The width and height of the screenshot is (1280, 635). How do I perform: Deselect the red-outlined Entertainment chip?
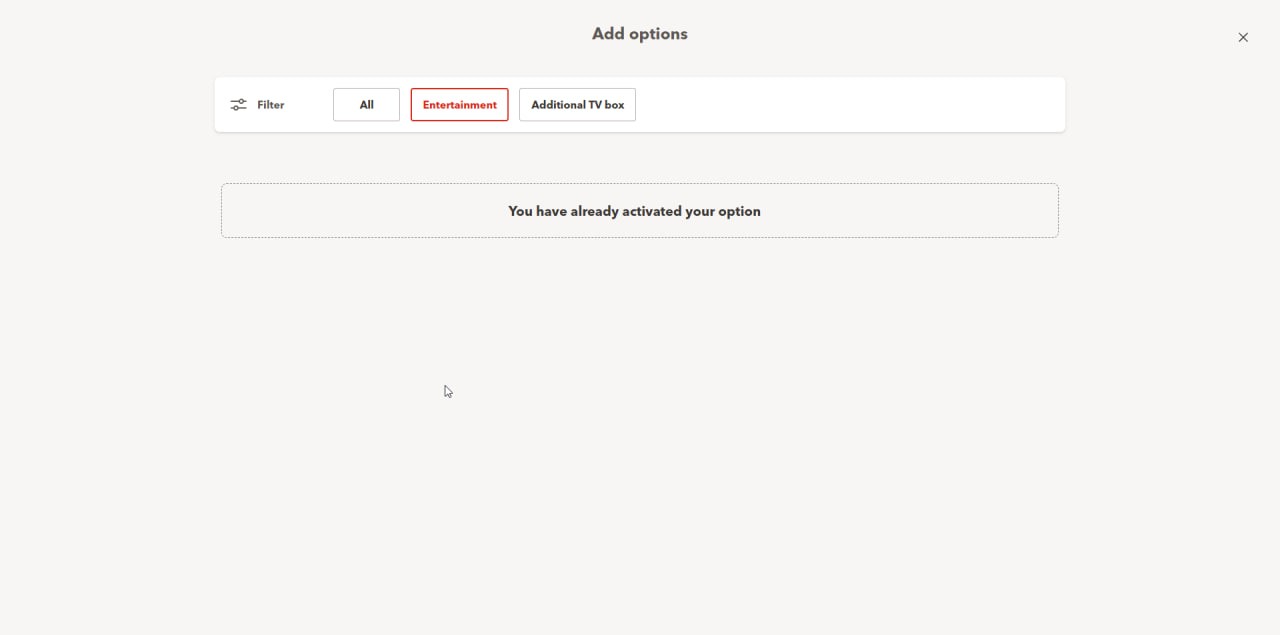point(459,105)
